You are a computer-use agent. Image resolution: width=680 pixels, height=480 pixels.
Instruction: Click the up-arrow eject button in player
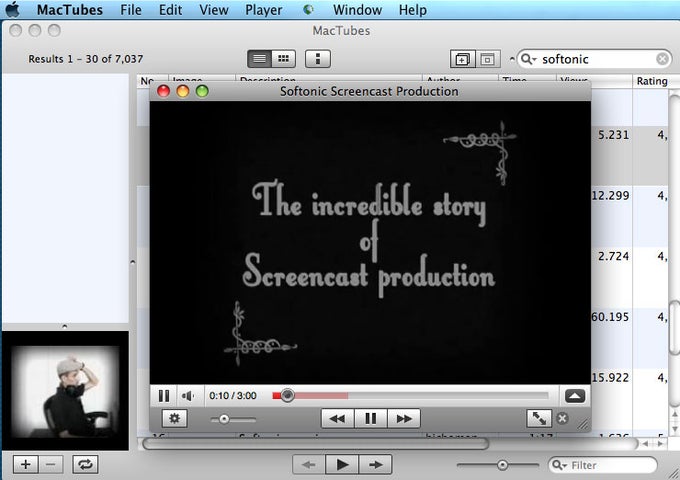click(x=575, y=395)
